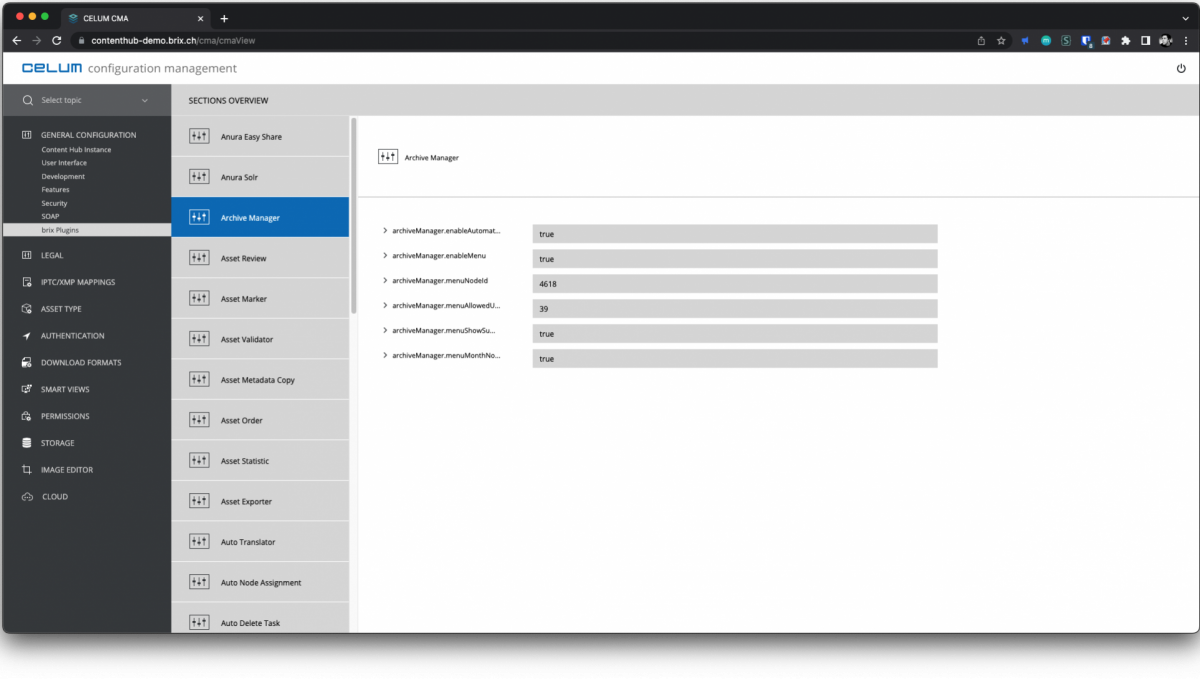Open the Image Editor crop icon
The width and height of the screenshot is (1200, 679).
(x=27, y=470)
